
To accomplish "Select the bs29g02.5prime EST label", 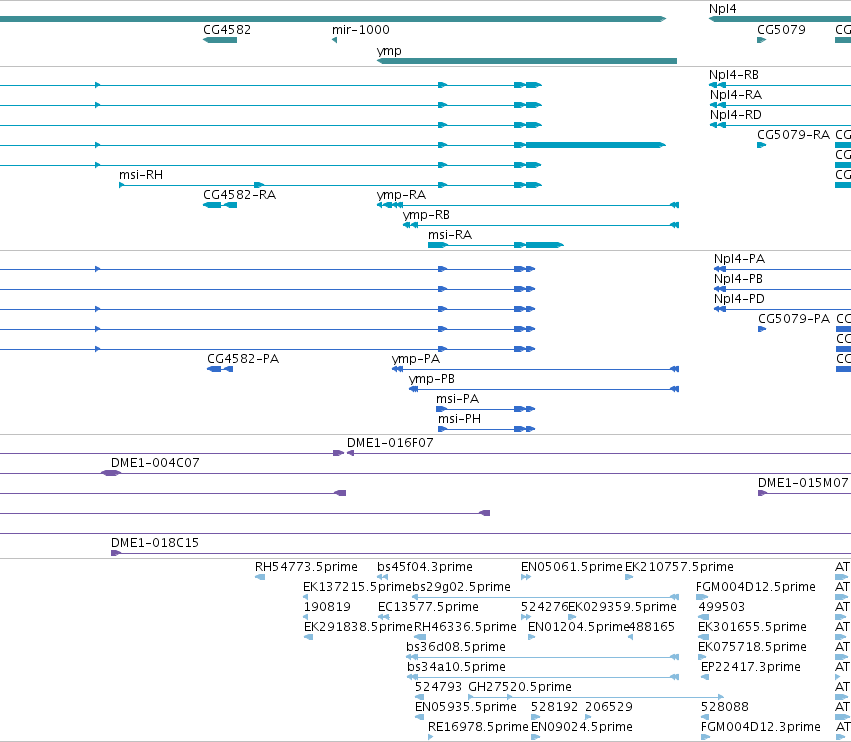I will tap(460, 587).
